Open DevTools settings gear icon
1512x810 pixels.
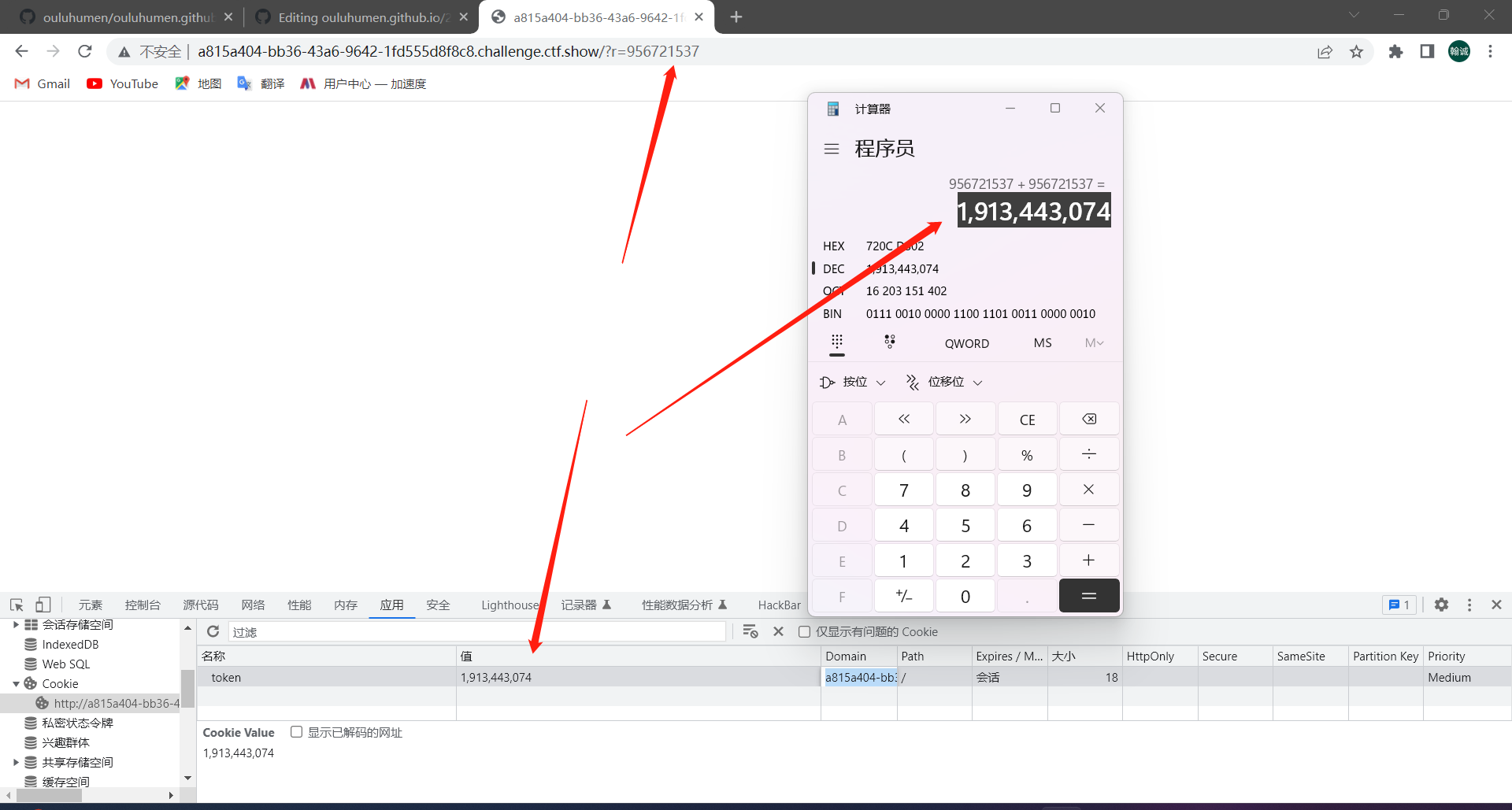coord(1441,605)
